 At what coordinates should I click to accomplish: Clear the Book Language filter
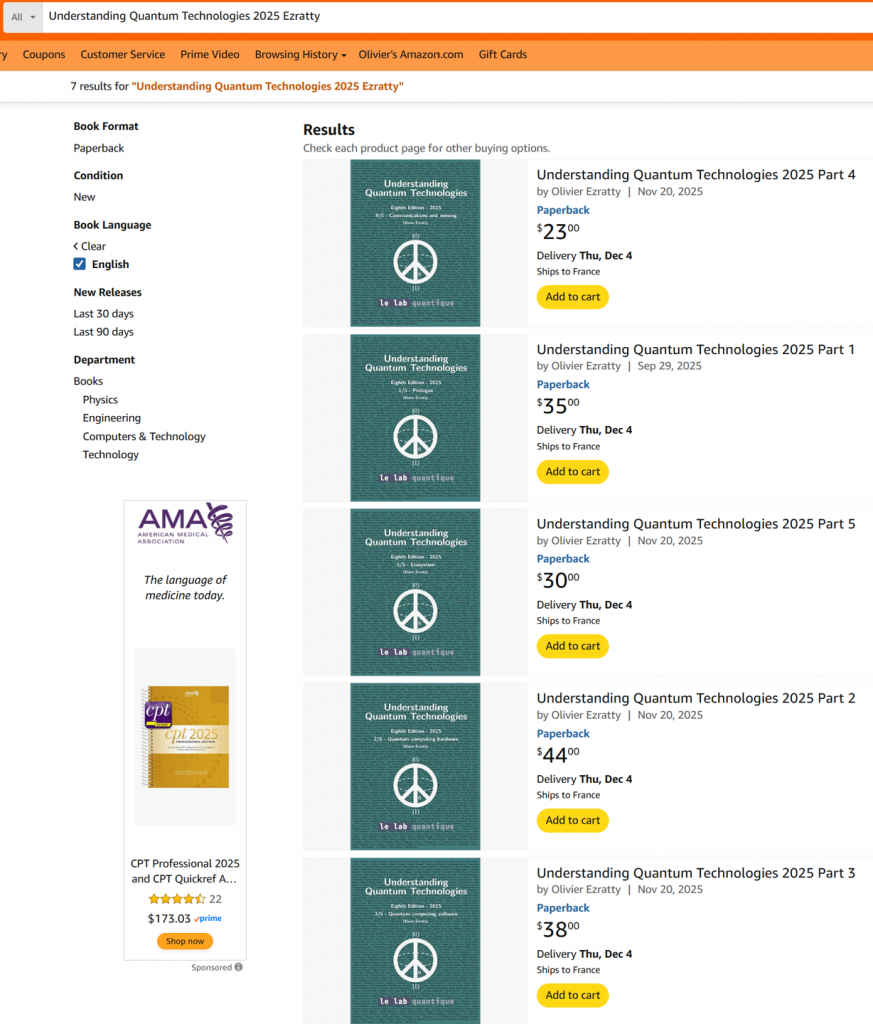[x=90, y=246]
